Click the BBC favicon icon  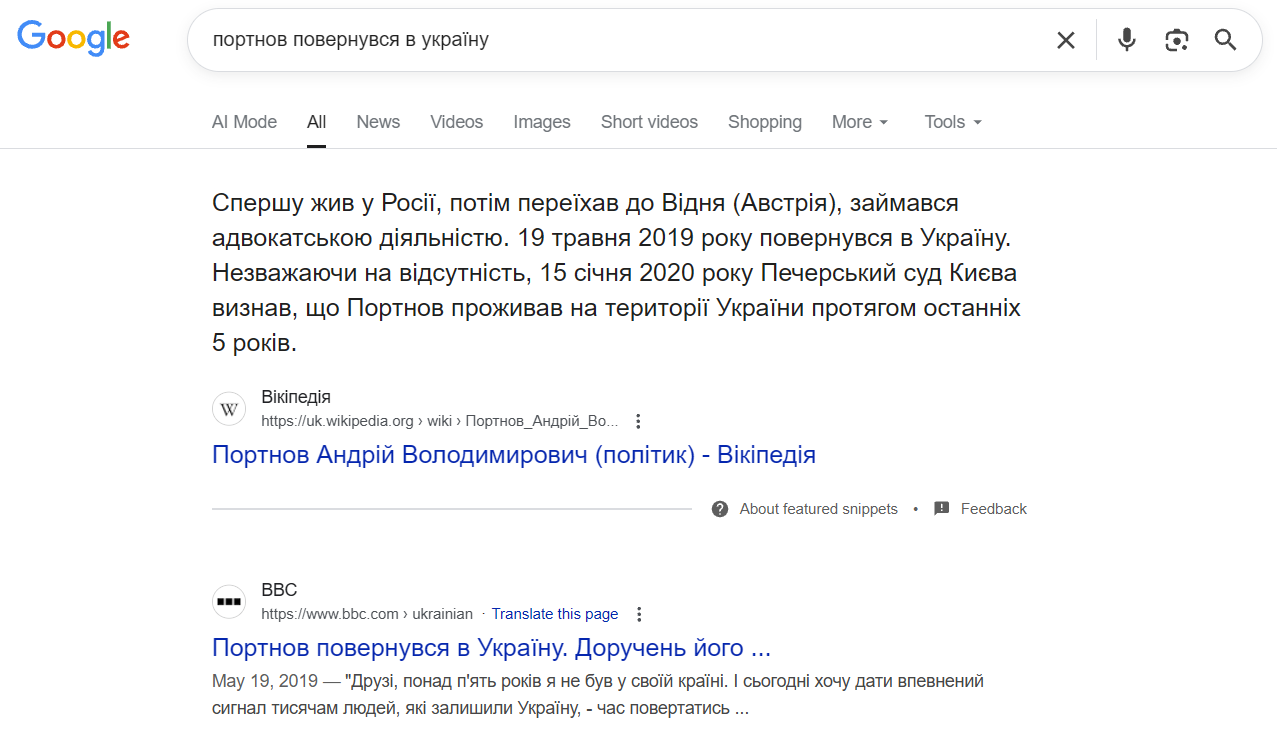(229, 602)
